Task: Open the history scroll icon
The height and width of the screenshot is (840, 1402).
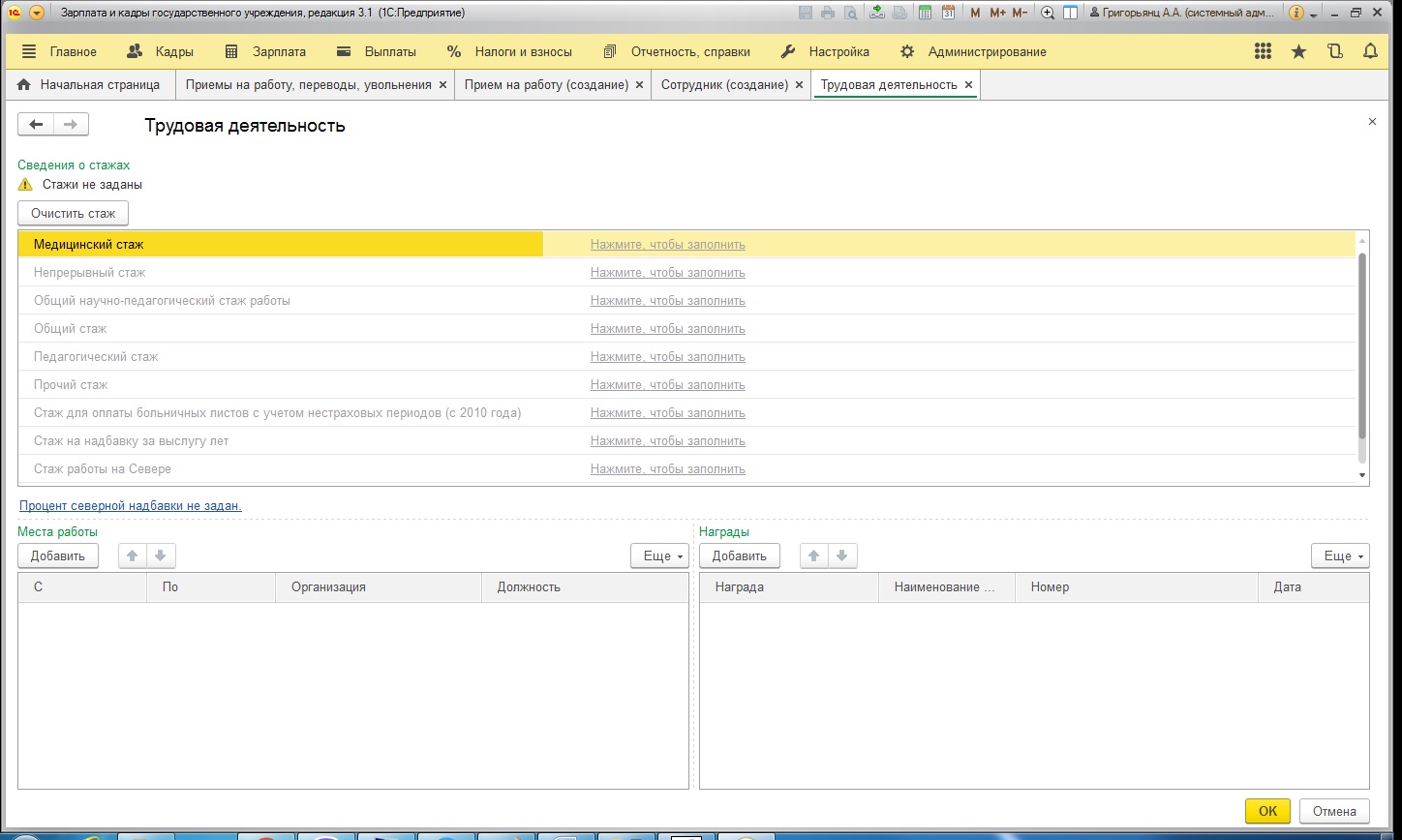Action: tap(1335, 52)
